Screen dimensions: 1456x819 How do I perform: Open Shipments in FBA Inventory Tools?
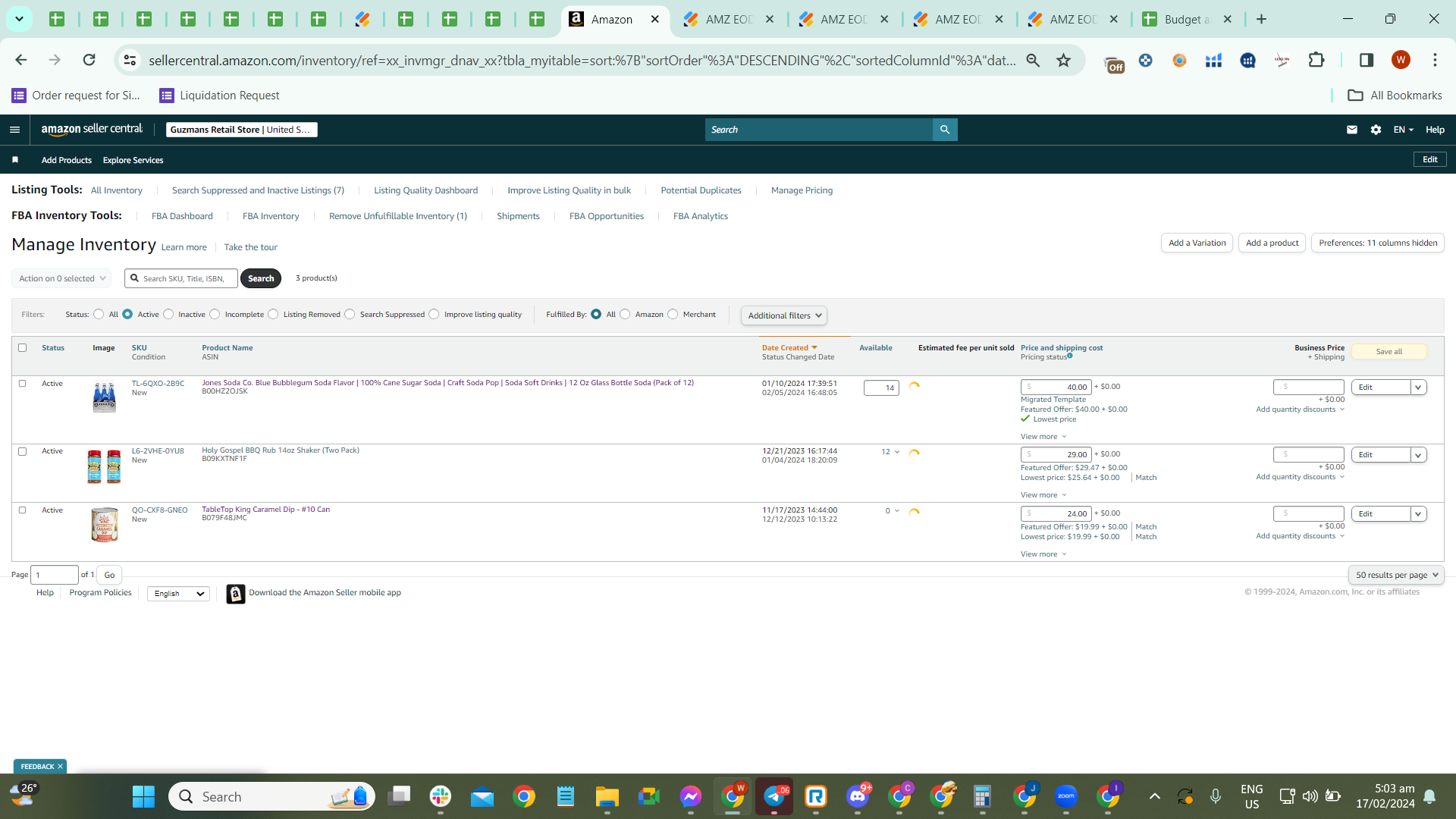coord(518,216)
